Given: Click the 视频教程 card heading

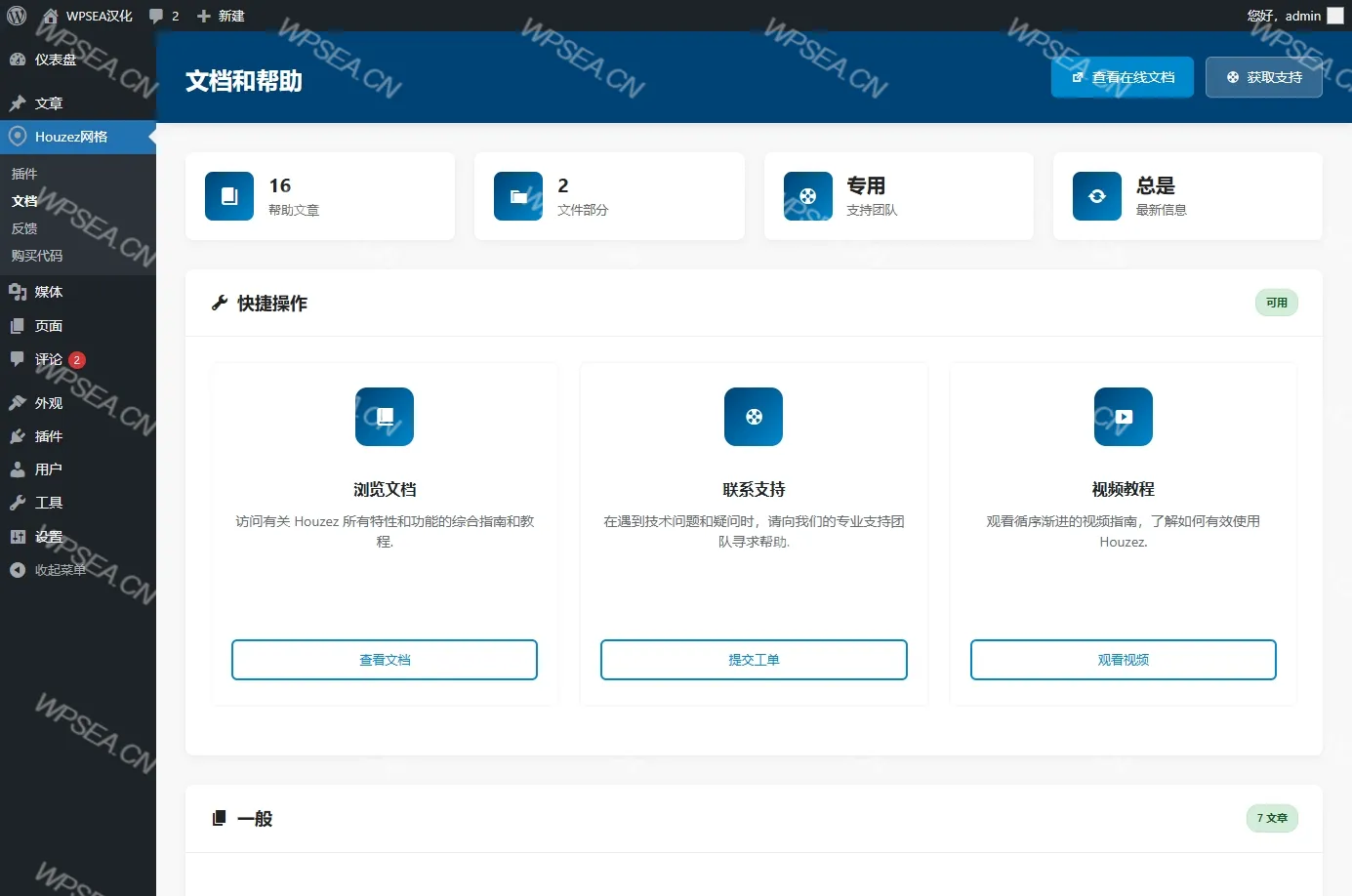Looking at the screenshot, I should (x=1124, y=489).
